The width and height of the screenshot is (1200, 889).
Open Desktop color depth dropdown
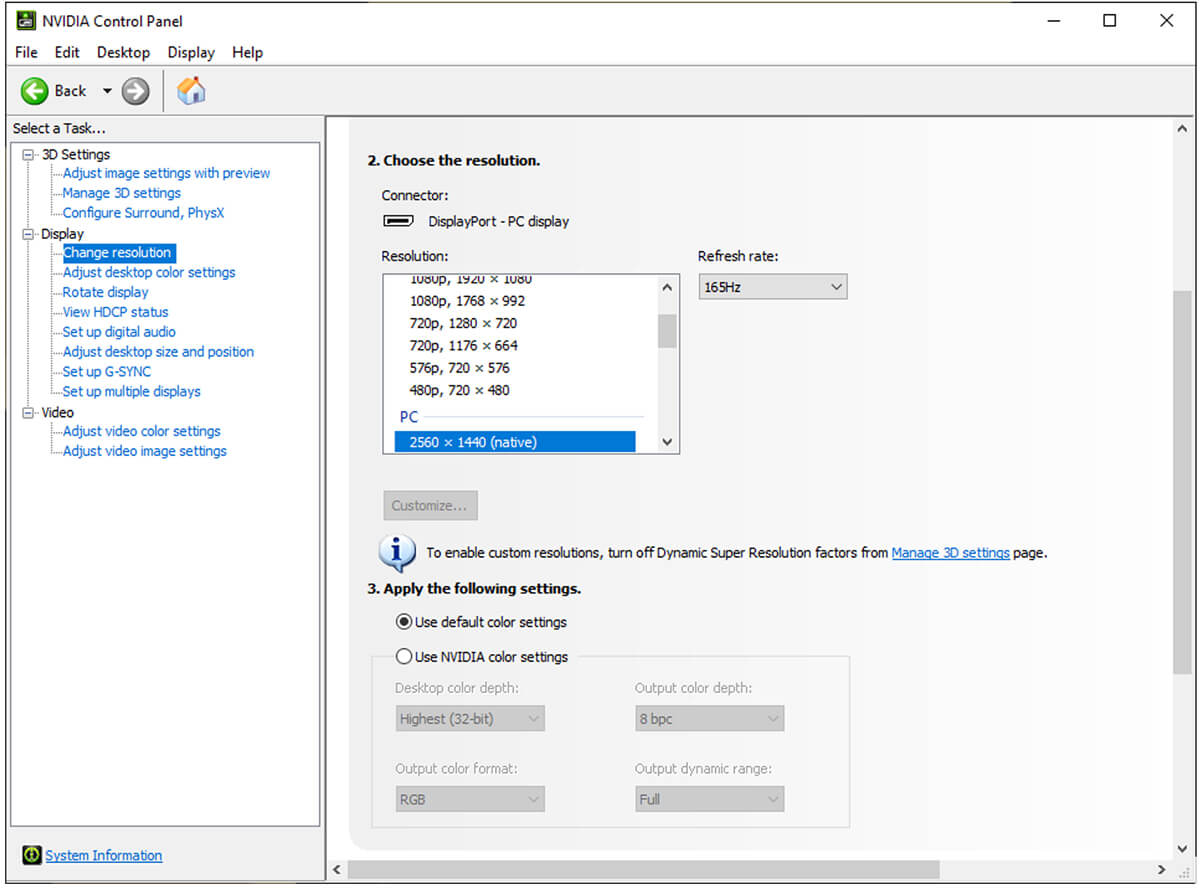[x=470, y=719]
